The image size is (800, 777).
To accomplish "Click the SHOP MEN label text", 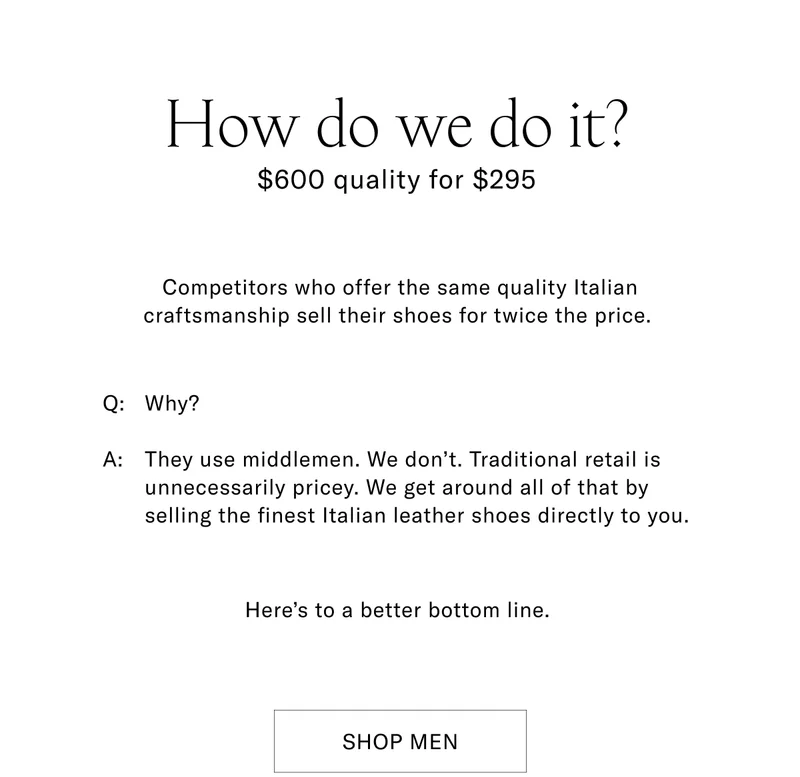I will click(x=400, y=741).
